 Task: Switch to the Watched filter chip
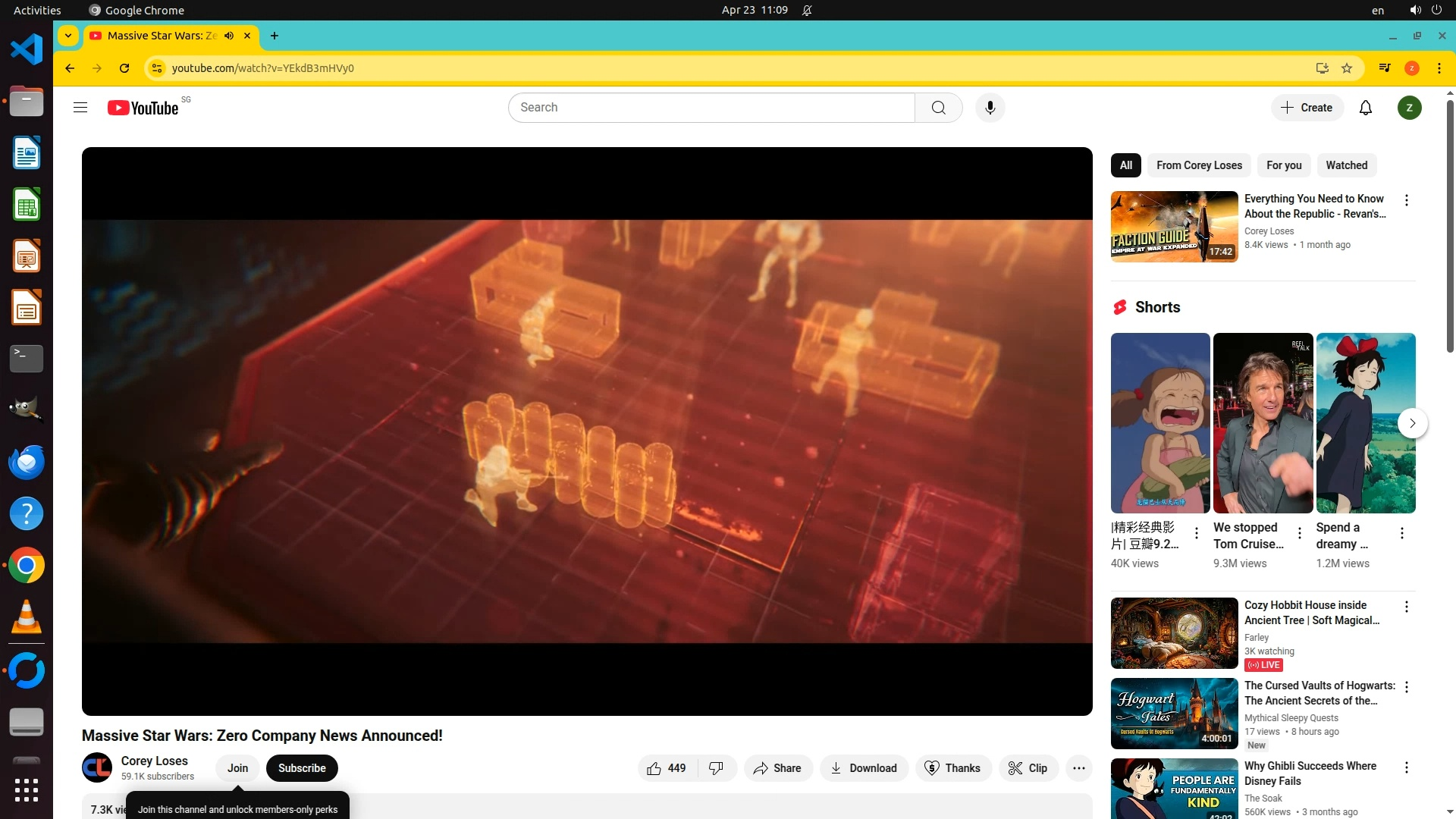coord(1346,165)
